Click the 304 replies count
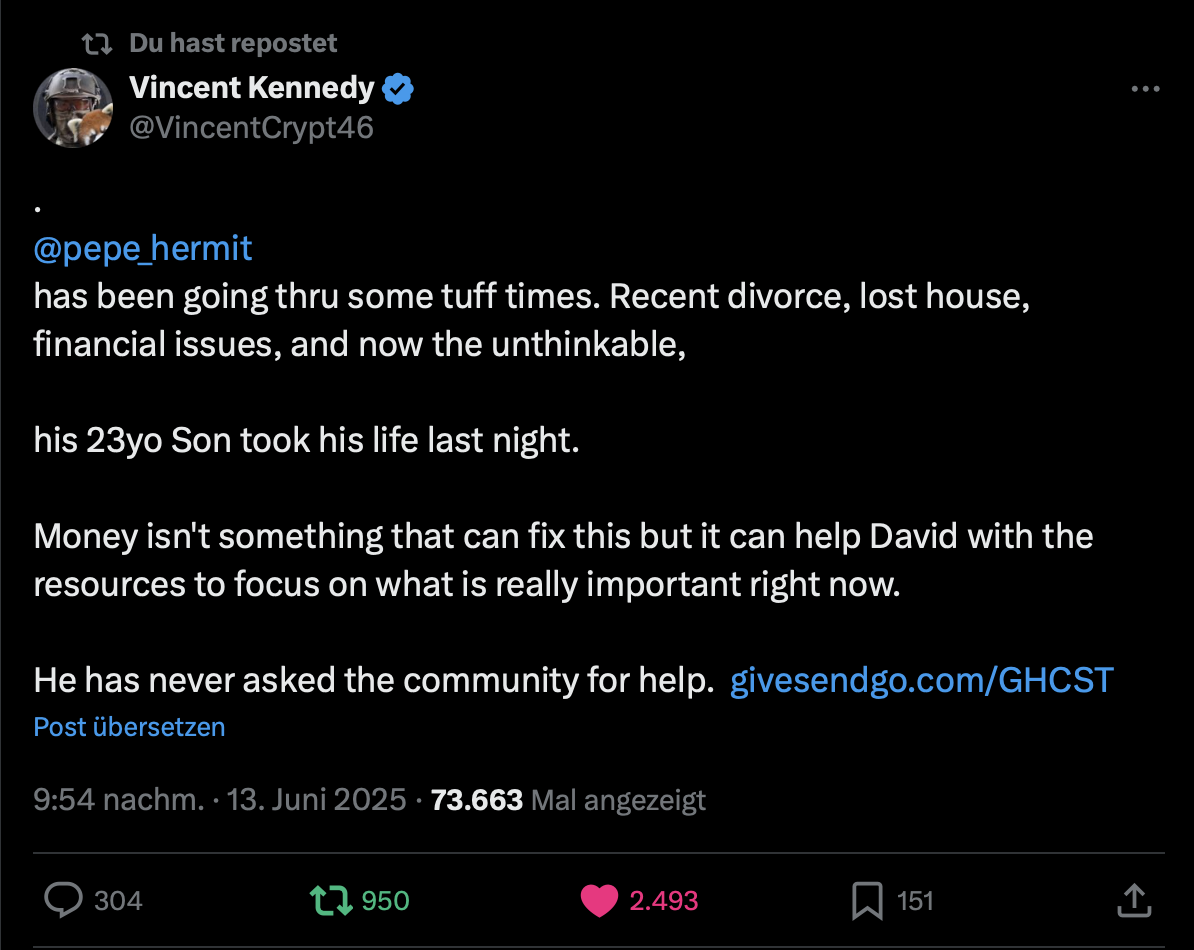1194x950 pixels. tap(118, 901)
